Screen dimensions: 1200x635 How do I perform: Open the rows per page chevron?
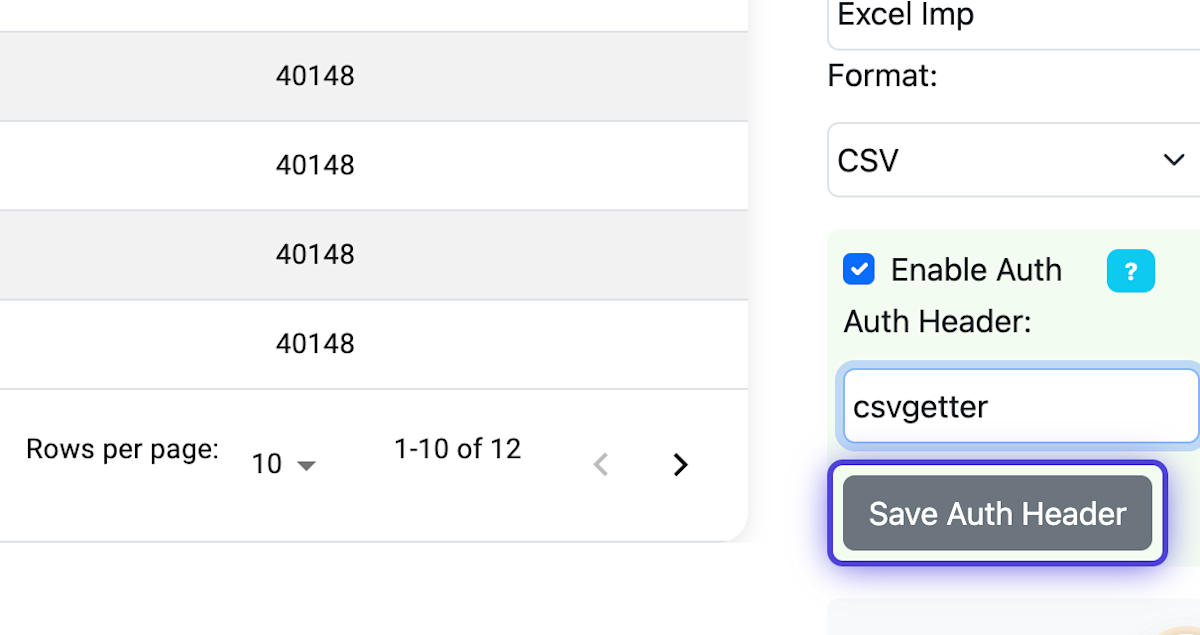click(x=307, y=464)
